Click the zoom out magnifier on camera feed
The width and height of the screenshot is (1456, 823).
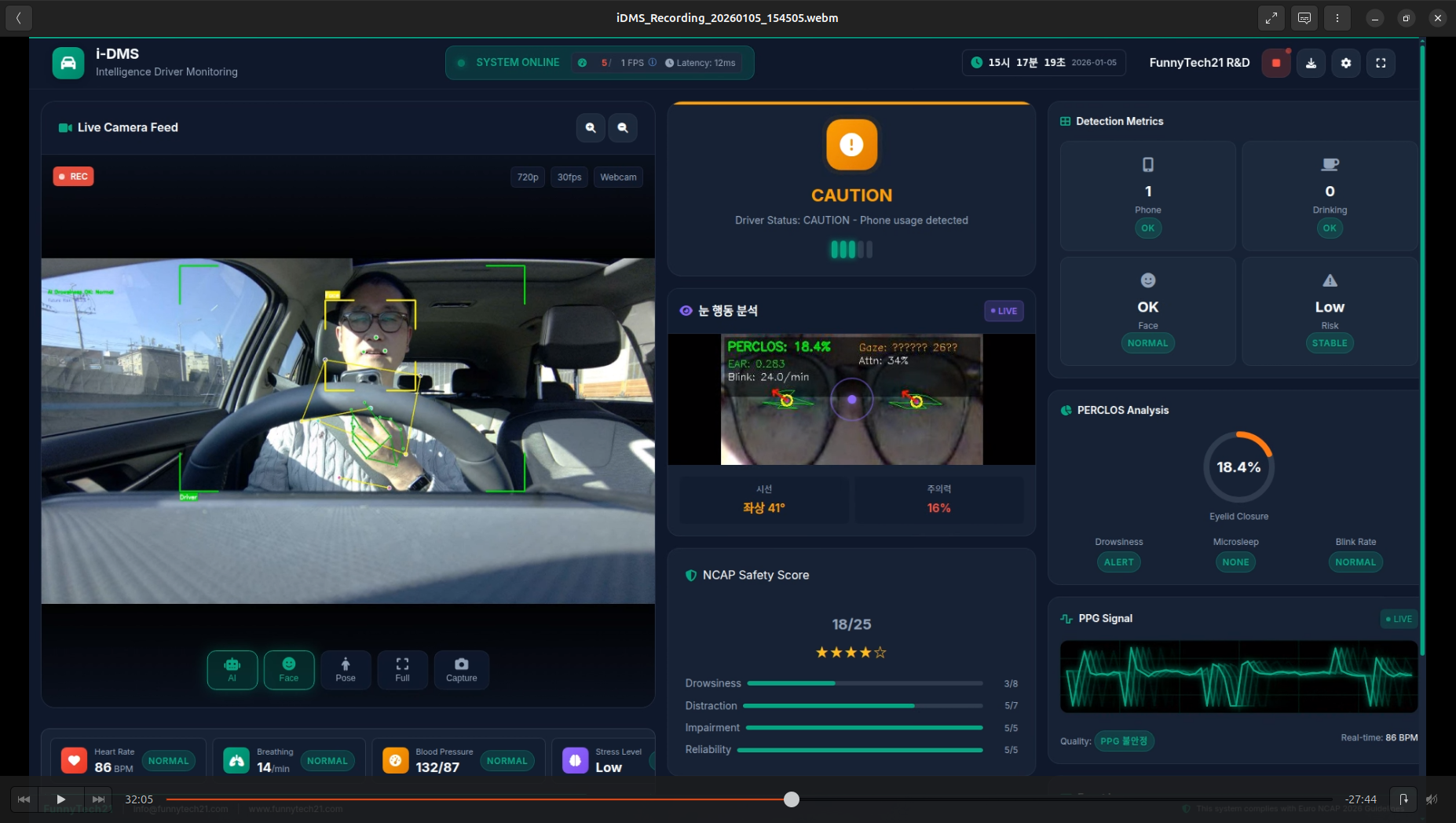(x=623, y=127)
